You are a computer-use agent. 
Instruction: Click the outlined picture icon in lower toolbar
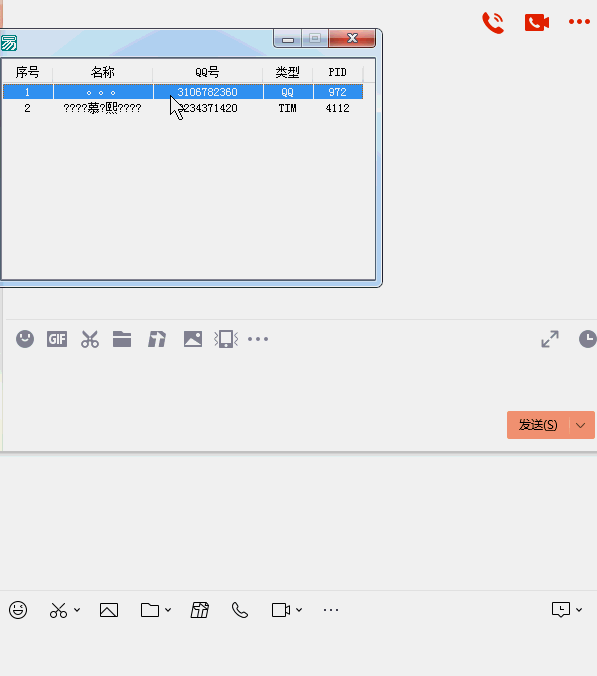click(109, 610)
